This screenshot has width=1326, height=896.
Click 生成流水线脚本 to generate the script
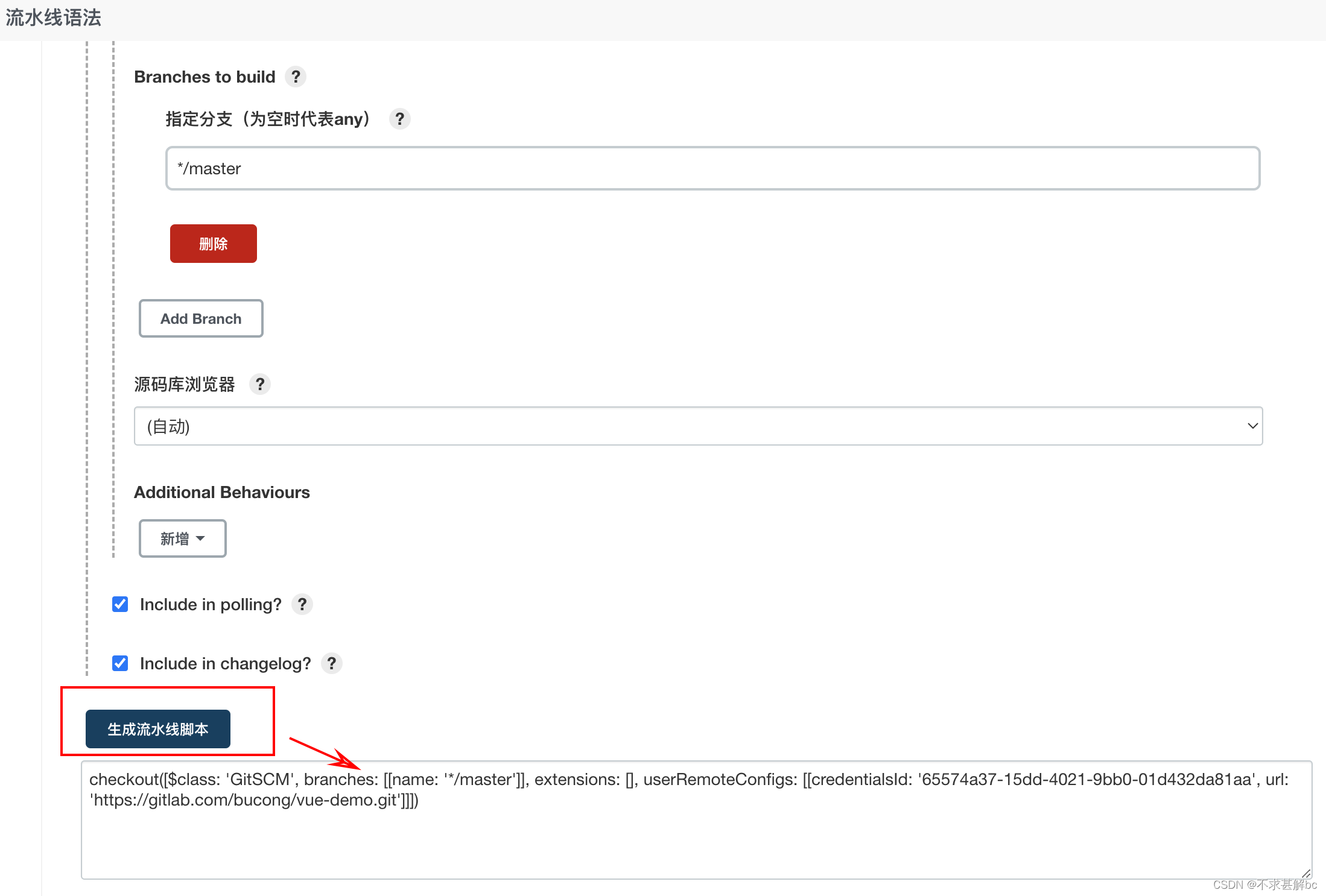click(157, 729)
